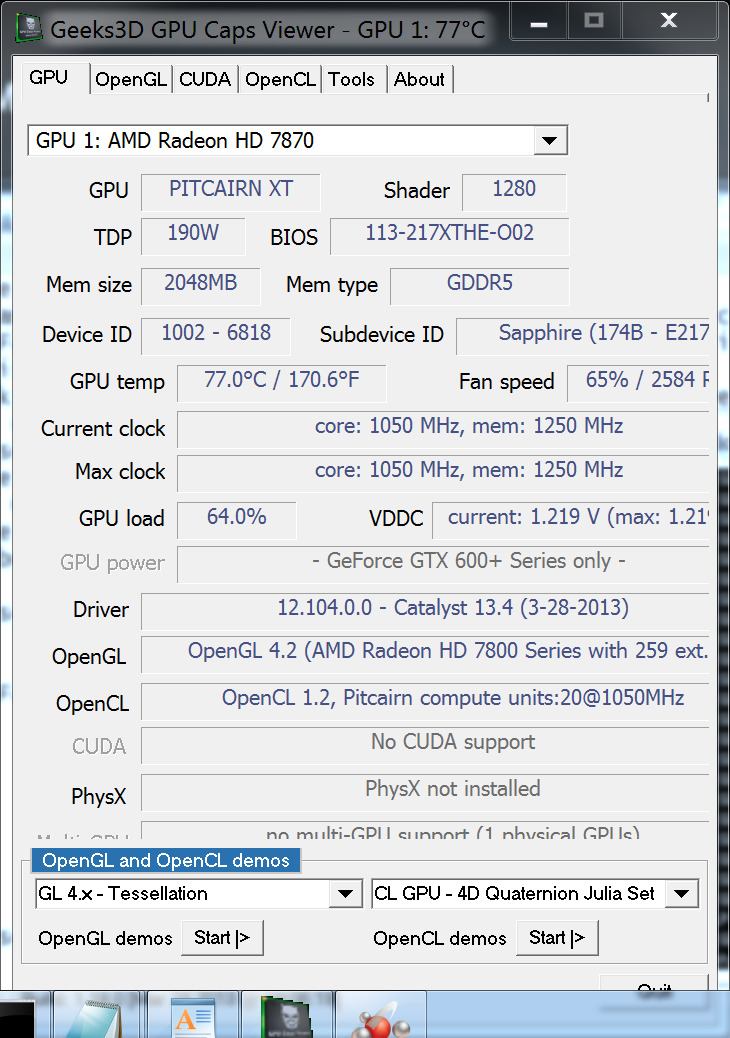Click the OpenGL and OpenCL demos group header
Image resolution: width=730 pixels, height=1038 pixels.
coord(165,860)
